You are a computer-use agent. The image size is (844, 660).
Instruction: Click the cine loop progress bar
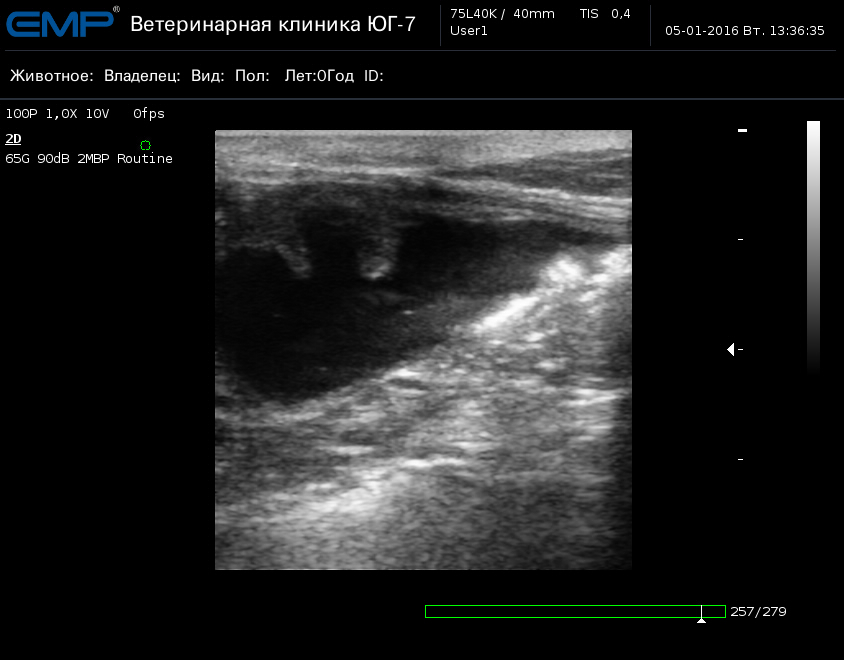(574, 611)
